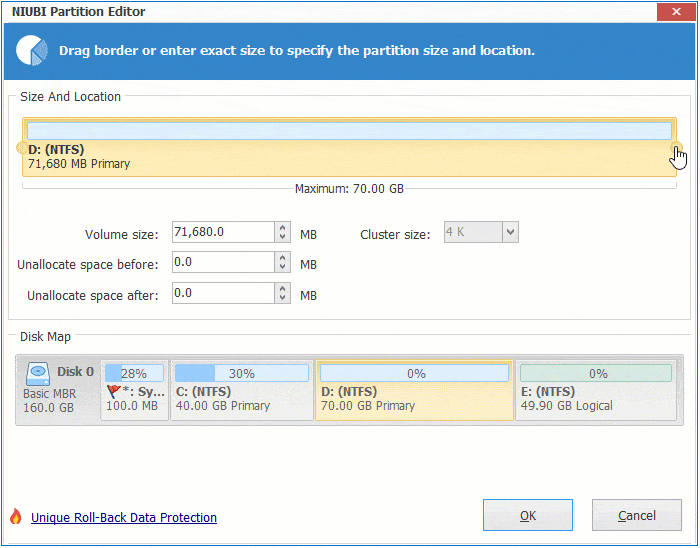Decrease Unallocate space after value

282,299
